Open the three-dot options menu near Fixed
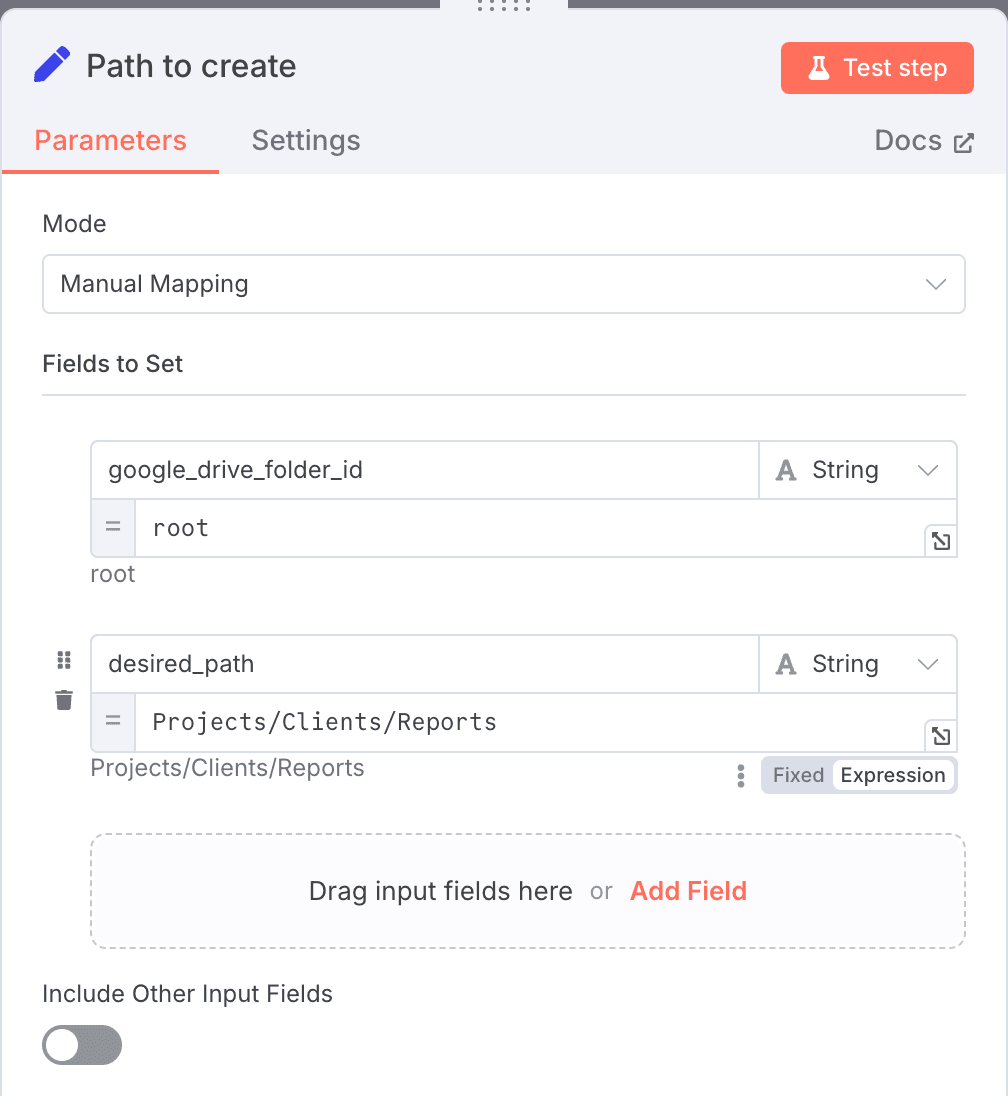 tap(741, 775)
